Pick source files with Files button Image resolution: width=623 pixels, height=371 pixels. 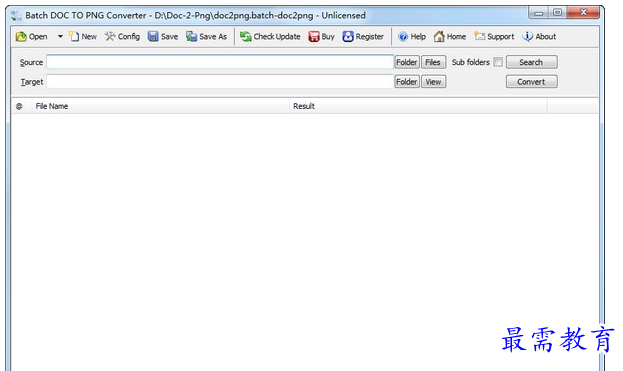click(x=433, y=62)
